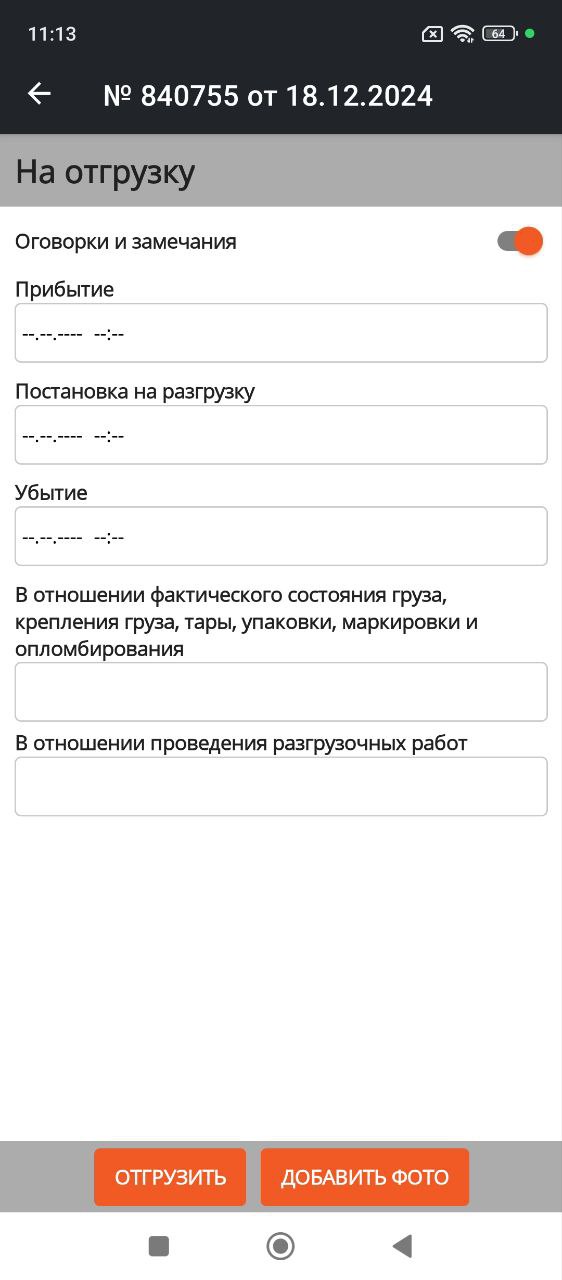Tap the battery indicator icon
This screenshot has width=562, height=1280.
click(499, 34)
